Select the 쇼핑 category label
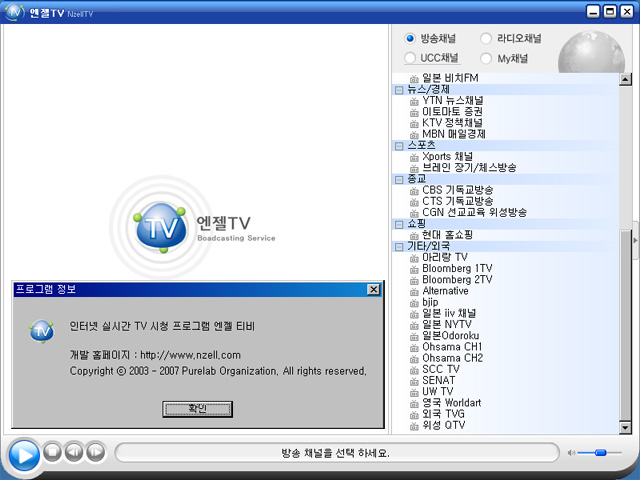Image resolution: width=640 pixels, height=480 pixels. [x=416, y=224]
